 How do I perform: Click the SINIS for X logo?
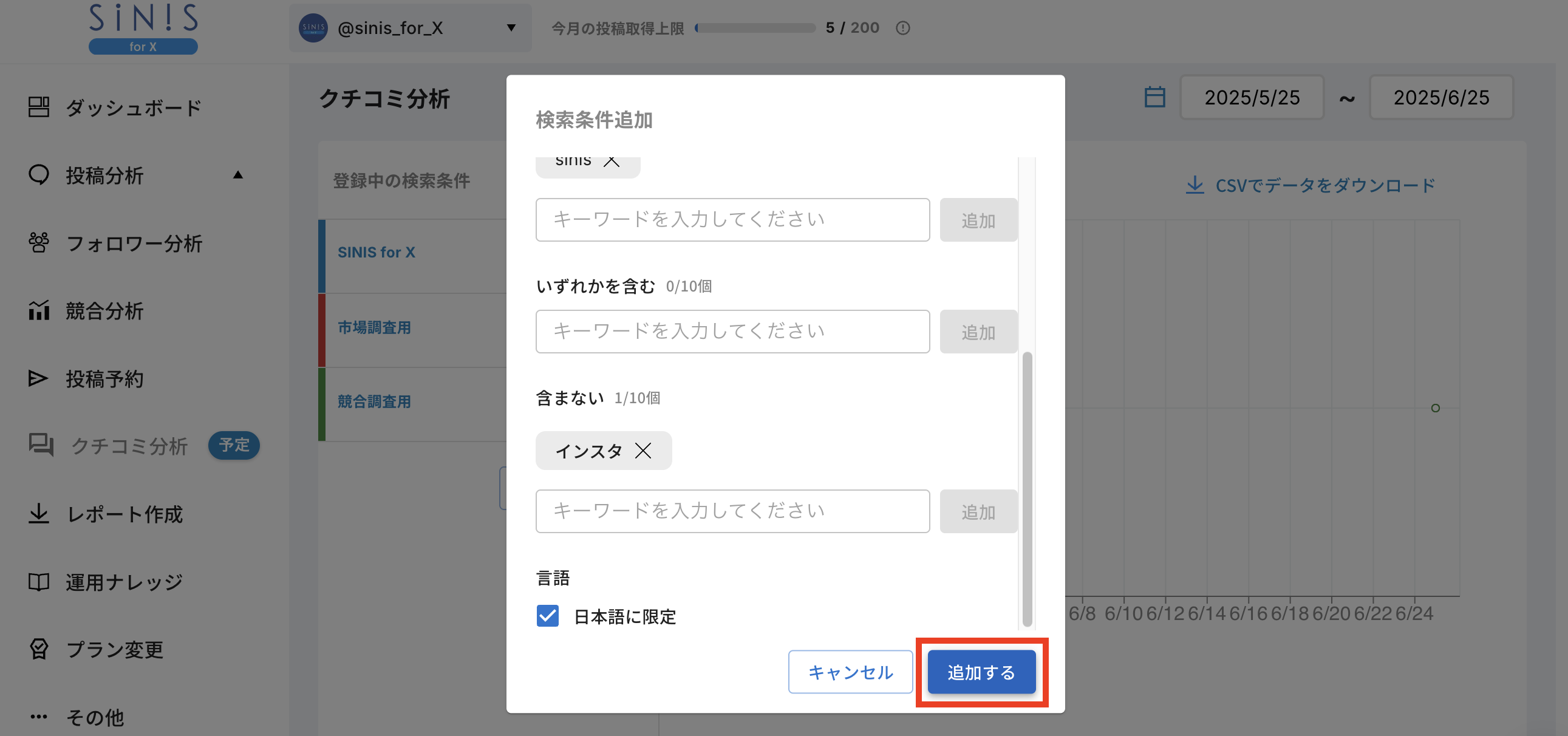(143, 28)
